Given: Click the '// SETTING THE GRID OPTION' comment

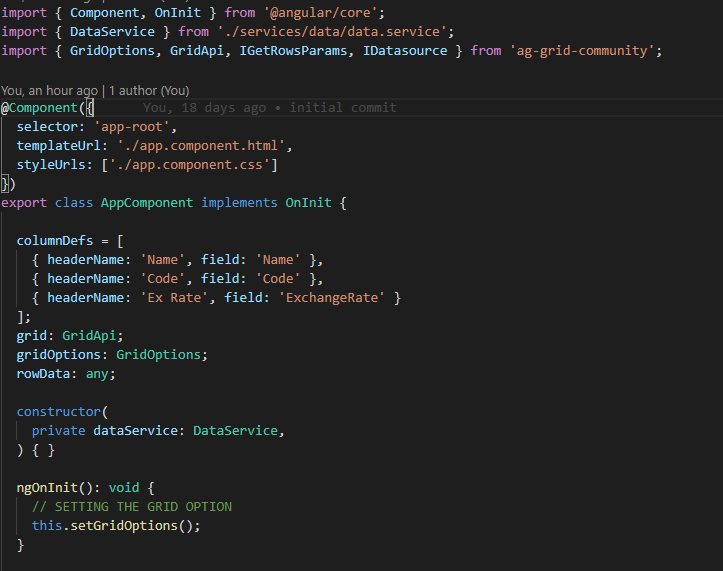Looking at the screenshot, I should tap(132, 506).
